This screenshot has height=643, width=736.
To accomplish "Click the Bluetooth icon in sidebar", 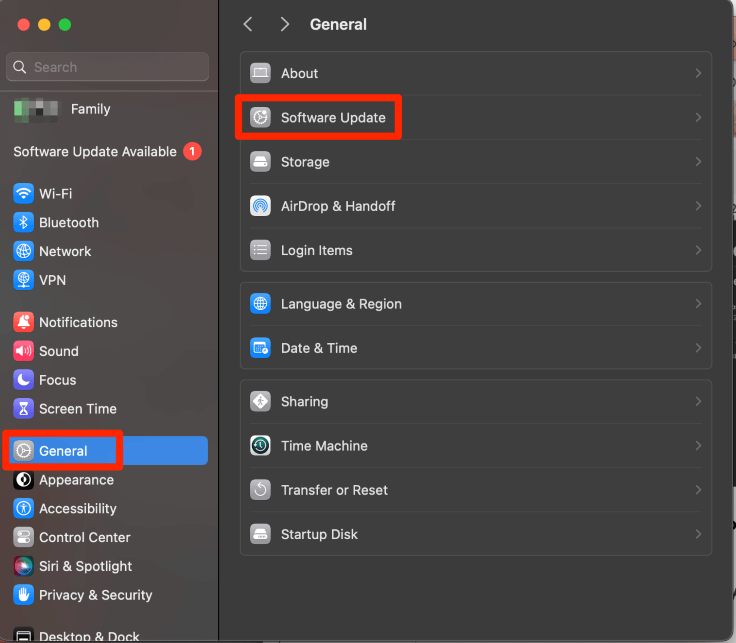I will tap(23, 222).
